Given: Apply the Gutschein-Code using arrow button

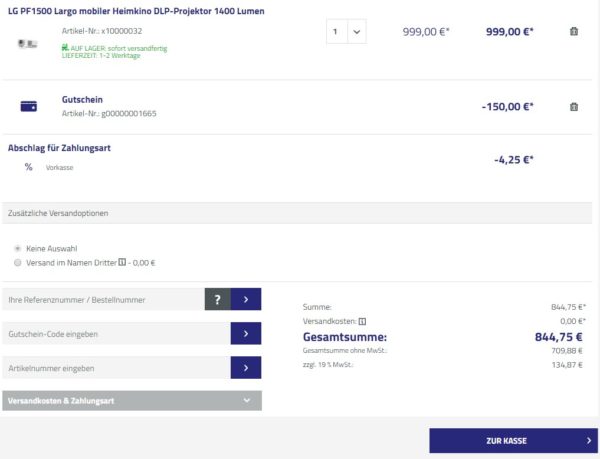Looking at the screenshot, I should pyautogui.click(x=246, y=333).
